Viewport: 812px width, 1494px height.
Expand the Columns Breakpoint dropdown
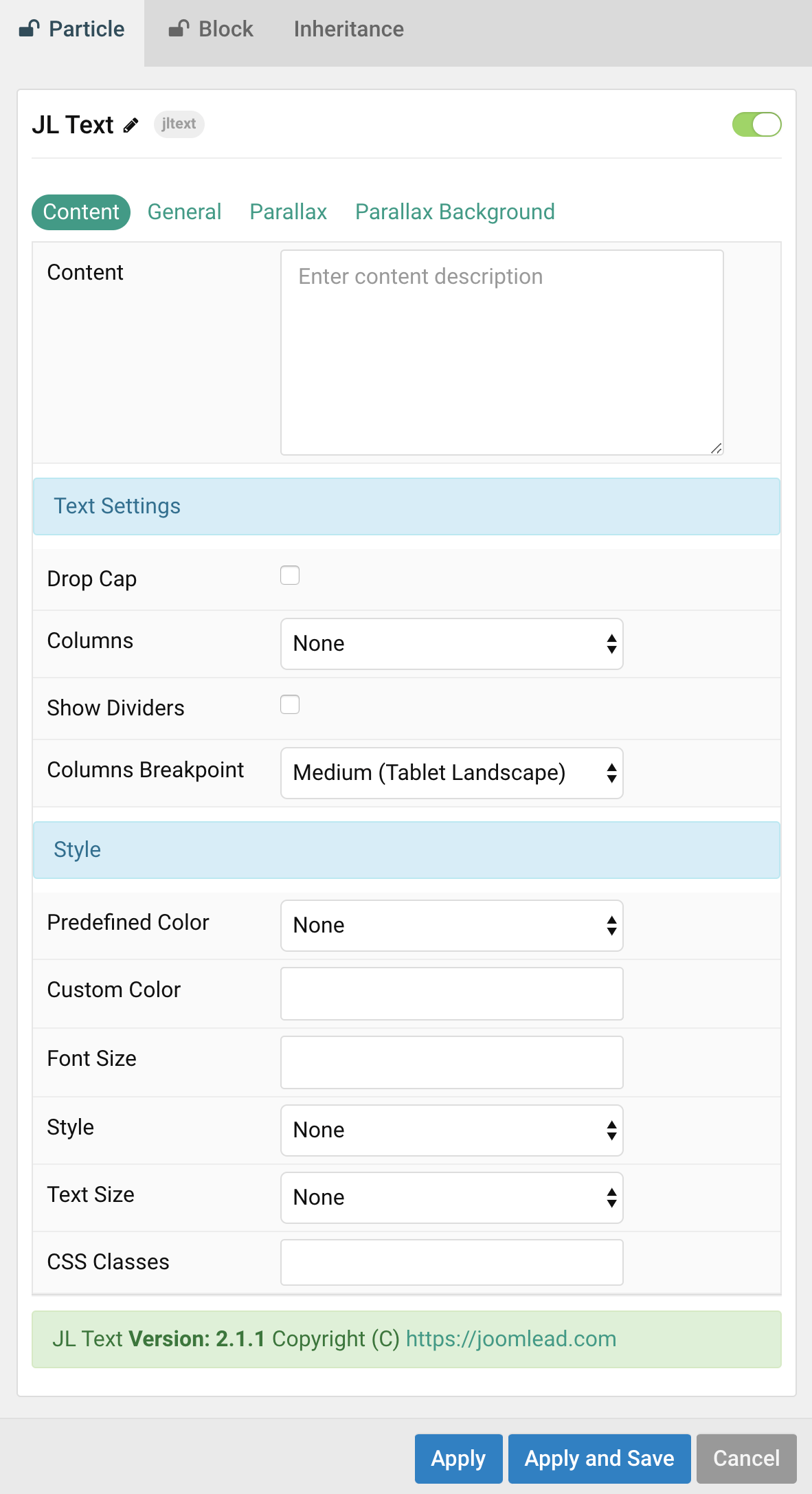tap(451, 773)
